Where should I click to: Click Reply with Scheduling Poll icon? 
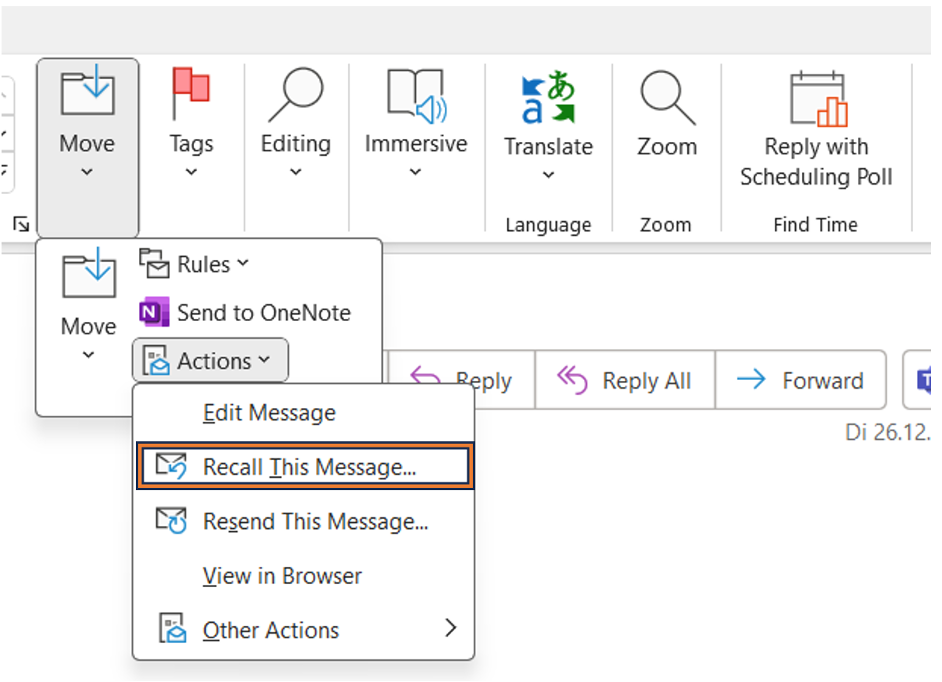click(816, 99)
